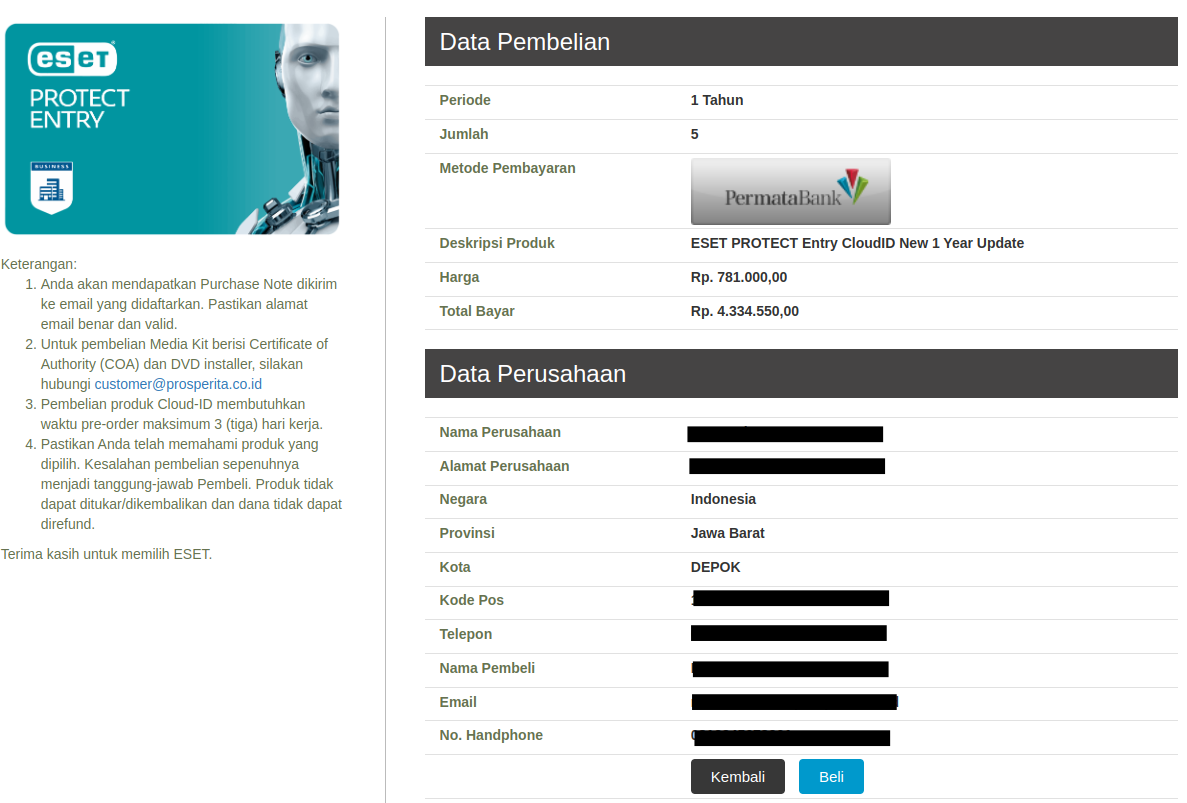Click the Kota value 'DEPOK'
The height and width of the screenshot is (803, 1187).
tap(715, 567)
